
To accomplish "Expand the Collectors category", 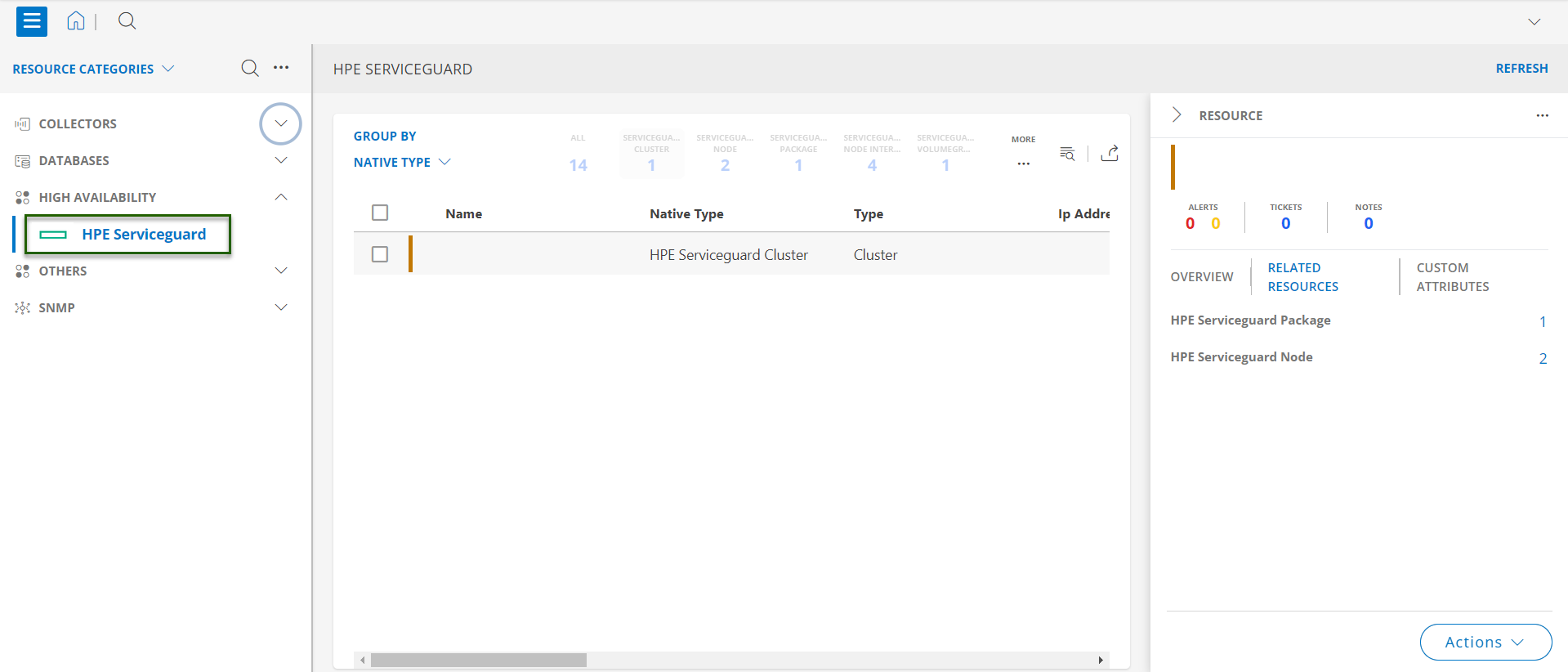I will click(280, 123).
